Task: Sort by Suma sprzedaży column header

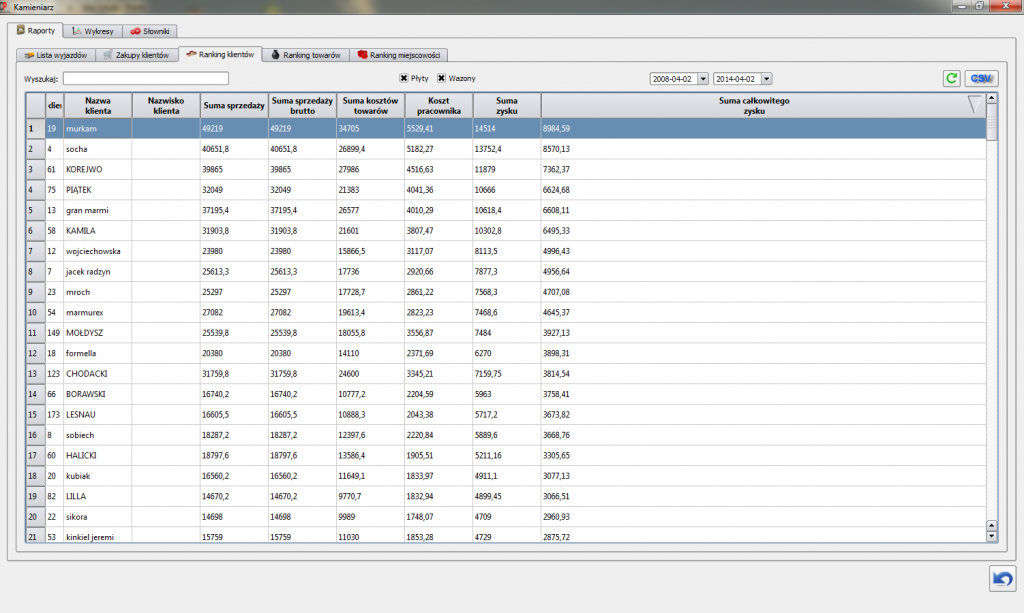Action: (x=234, y=106)
